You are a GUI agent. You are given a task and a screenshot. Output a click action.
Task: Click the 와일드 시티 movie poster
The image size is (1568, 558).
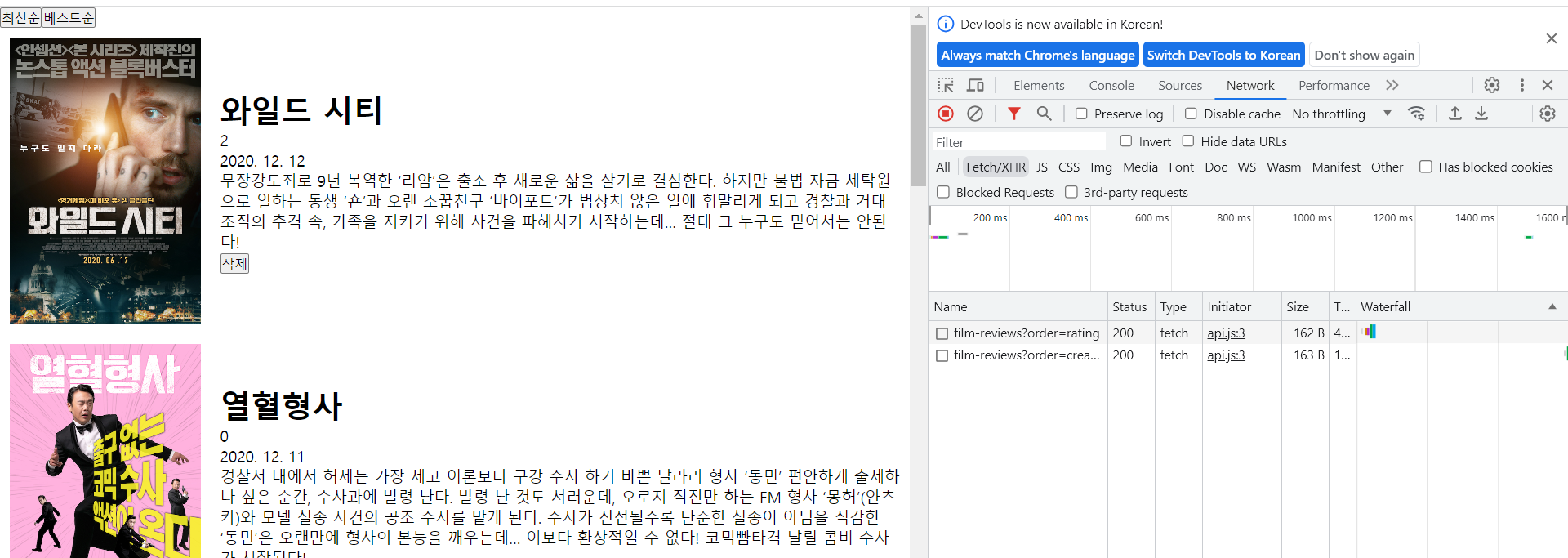105,181
